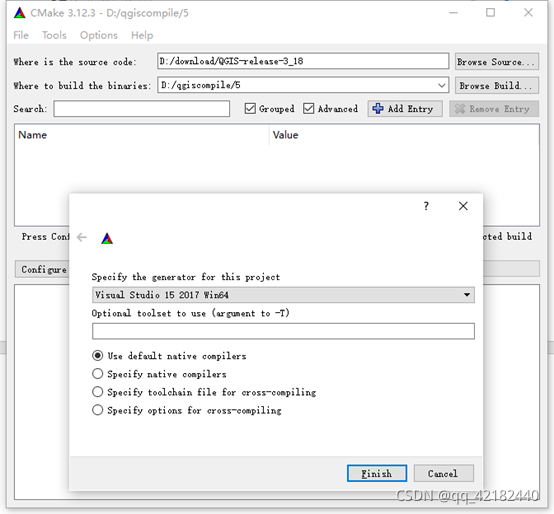554x514 pixels.
Task: Click the Finish button
Action: [377, 473]
